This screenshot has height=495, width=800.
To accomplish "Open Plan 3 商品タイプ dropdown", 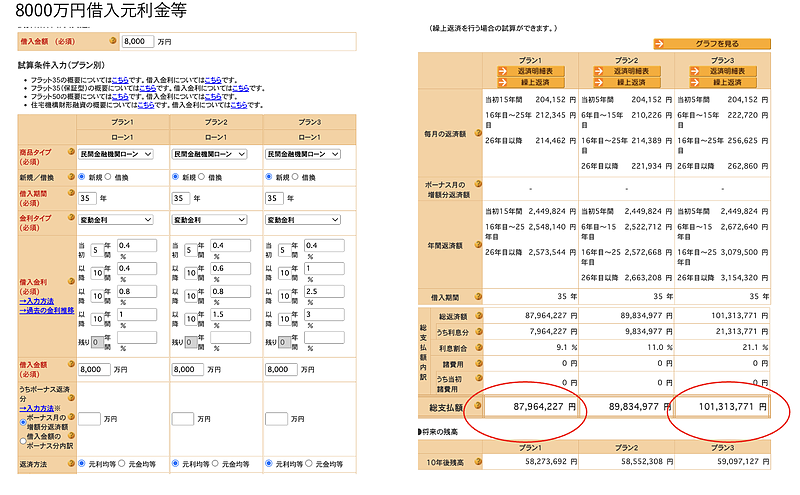I will pyautogui.click(x=301, y=154).
